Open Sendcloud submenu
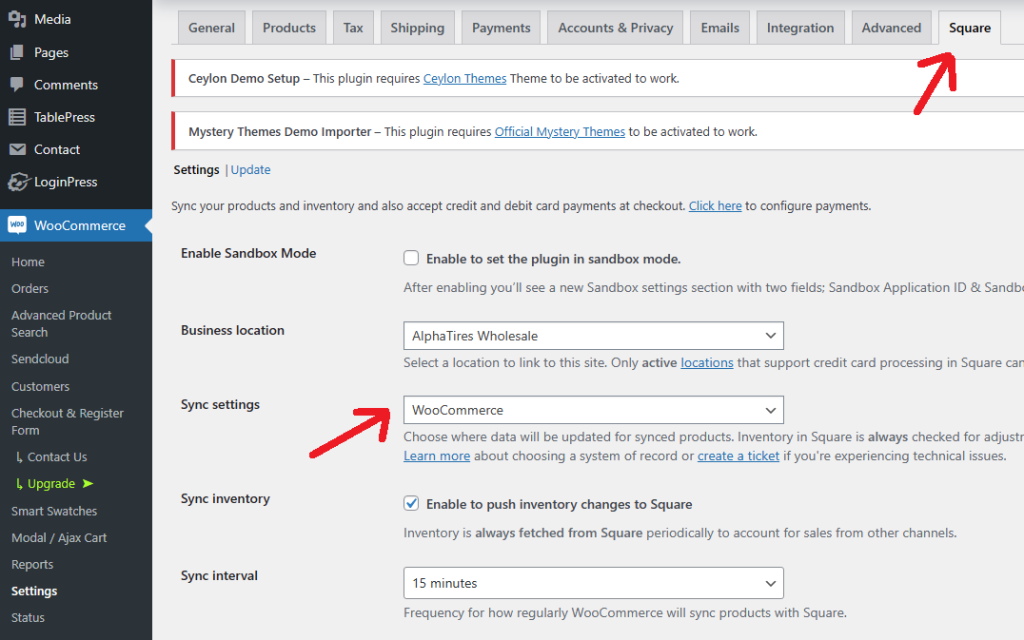The height and width of the screenshot is (640, 1024). (40, 359)
